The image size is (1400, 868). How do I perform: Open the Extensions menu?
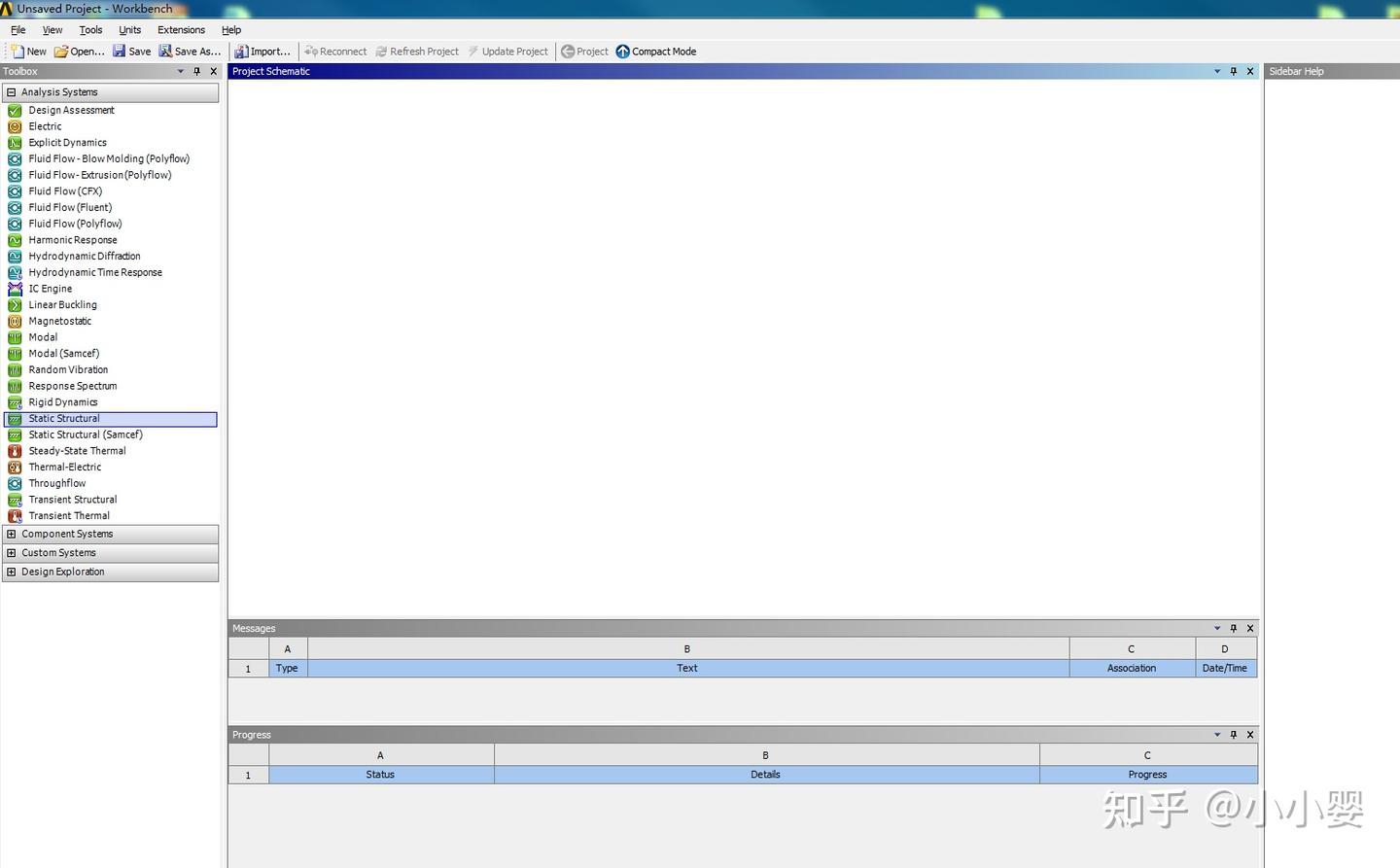point(182,30)
